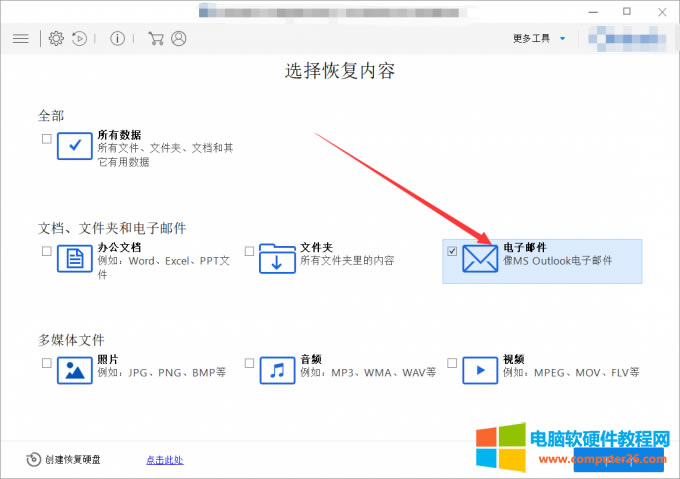Check the 视频 checkbox

[452, 362]
